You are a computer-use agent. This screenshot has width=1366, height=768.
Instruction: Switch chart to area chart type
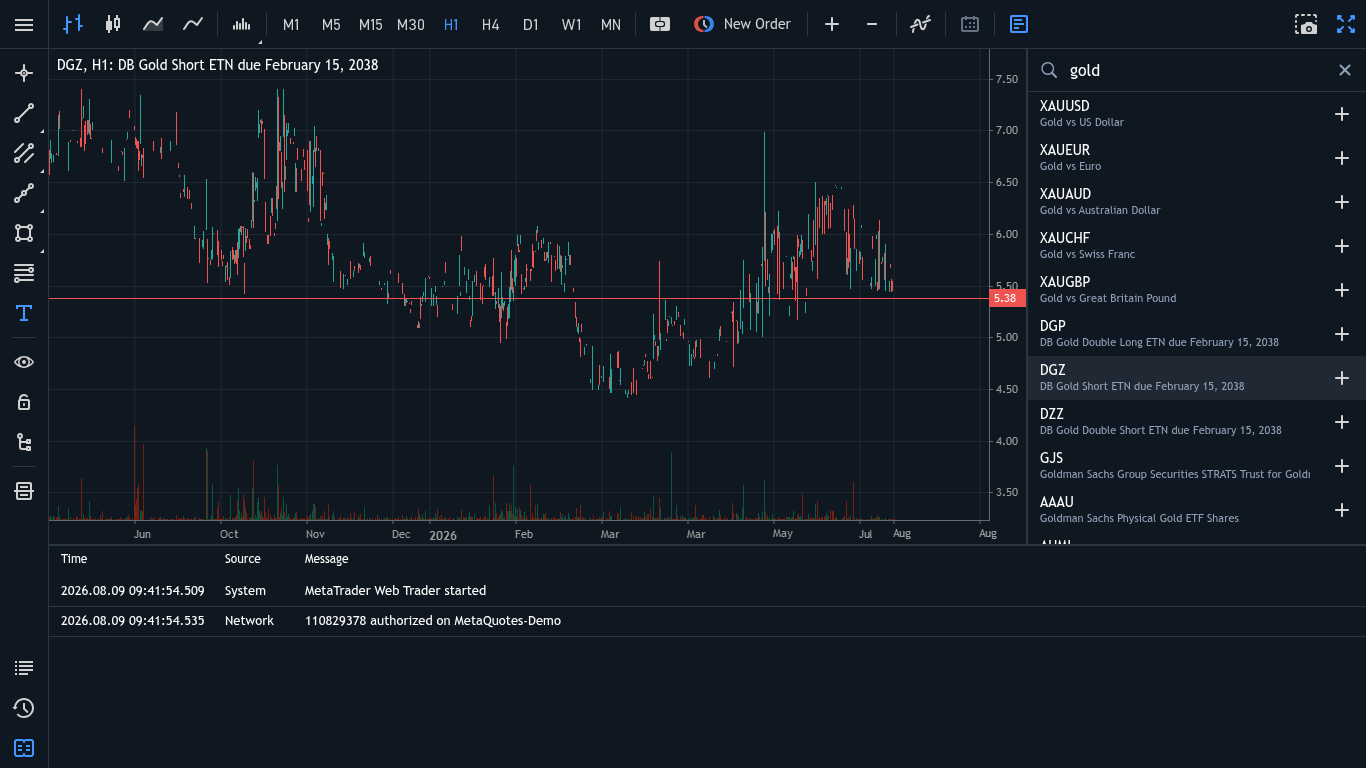153,24
